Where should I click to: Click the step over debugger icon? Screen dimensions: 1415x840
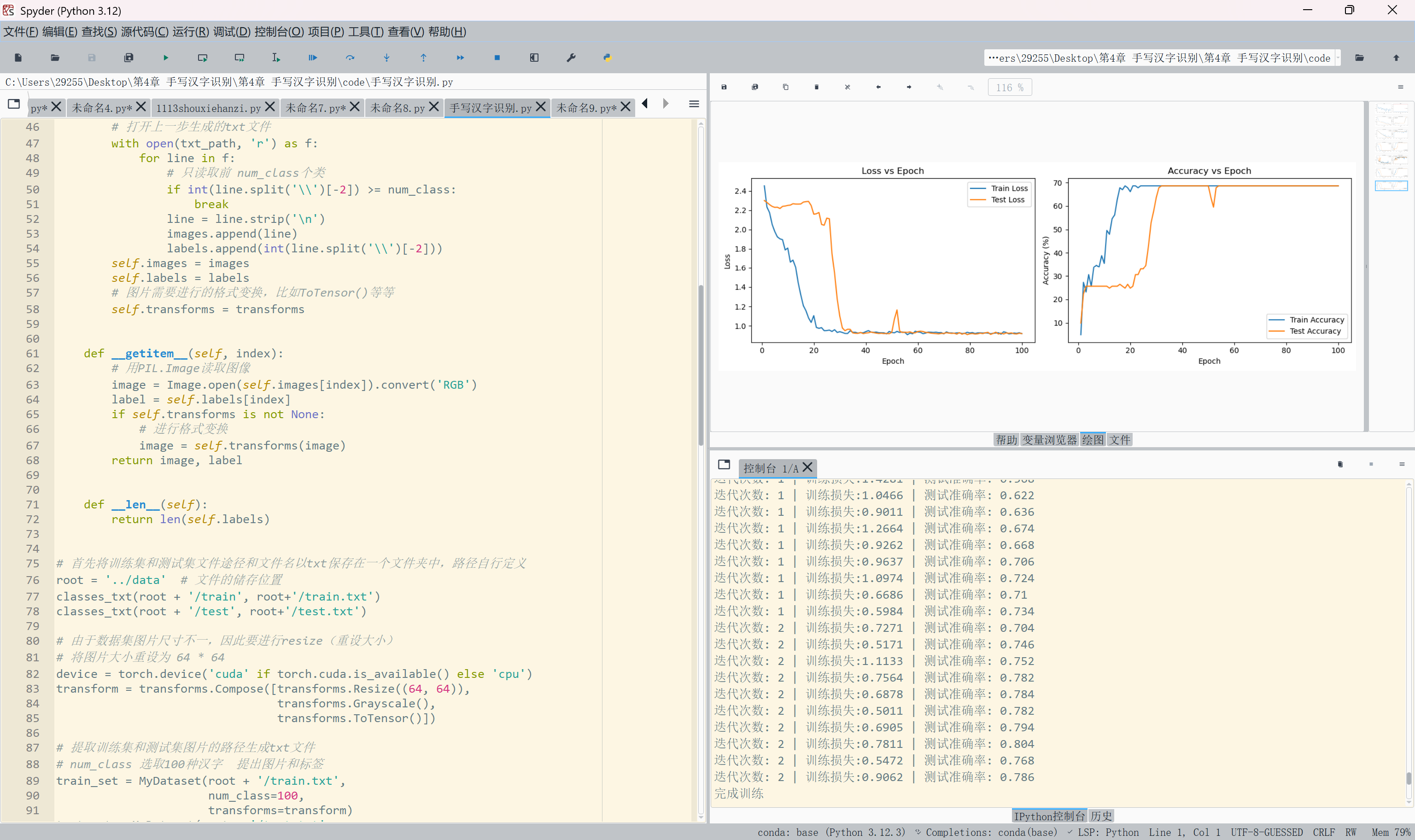click(350, 58)
